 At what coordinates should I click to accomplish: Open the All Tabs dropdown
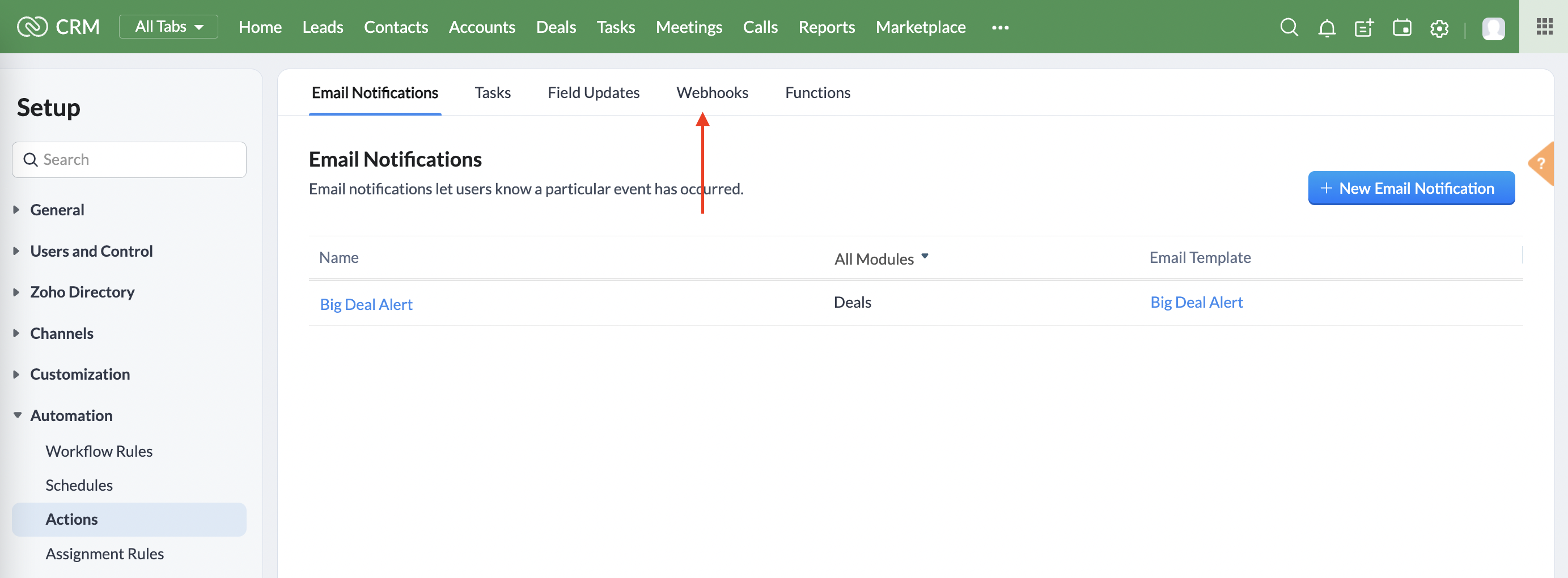tap(168, 27)
